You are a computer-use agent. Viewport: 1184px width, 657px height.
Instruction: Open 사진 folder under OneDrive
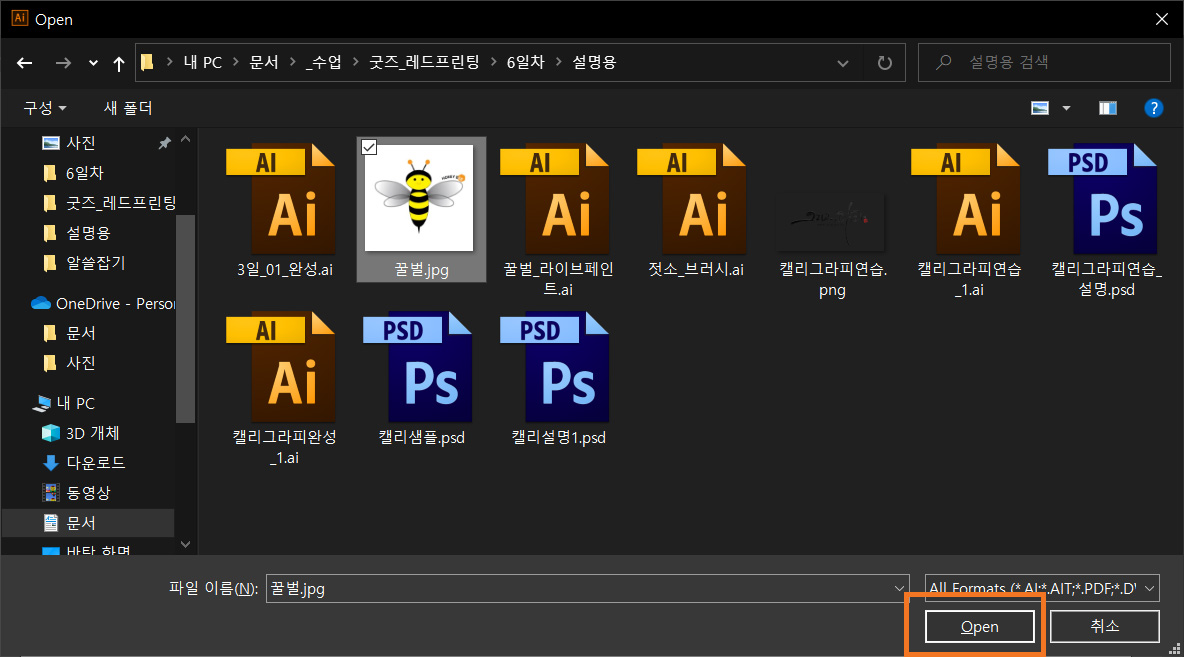[80, 363]
